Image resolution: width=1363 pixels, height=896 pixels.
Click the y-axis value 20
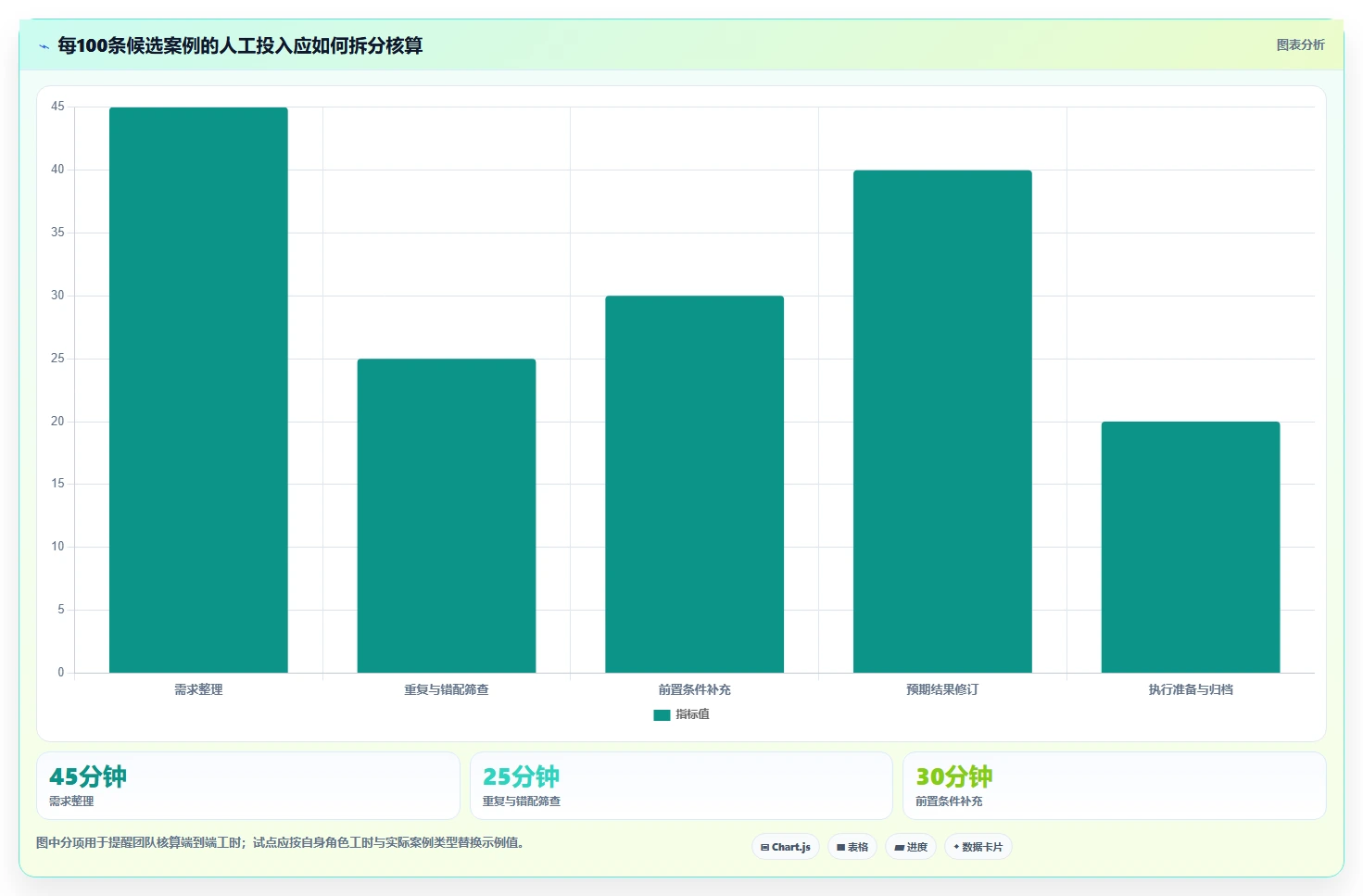click(57, 422)
